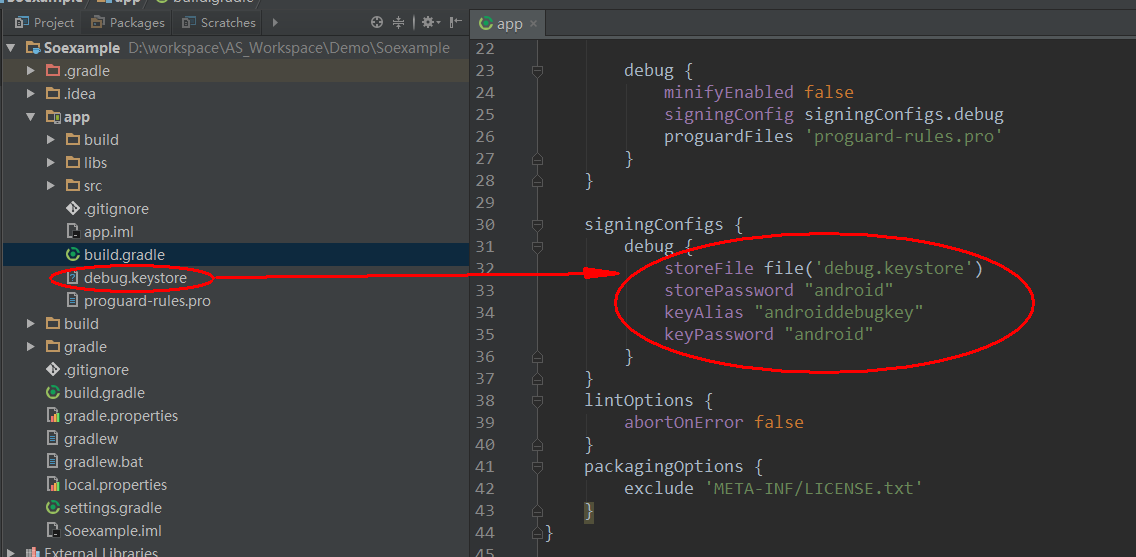Collapse the app module folder
The width and height of the screenshot is (1136, 557).
click(x=31, y=117)
